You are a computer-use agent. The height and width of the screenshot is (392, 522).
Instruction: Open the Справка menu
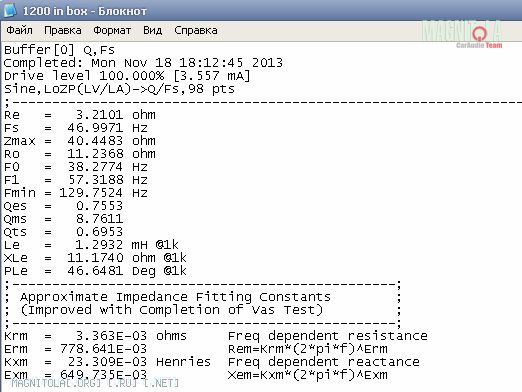(x=196, y=30)
